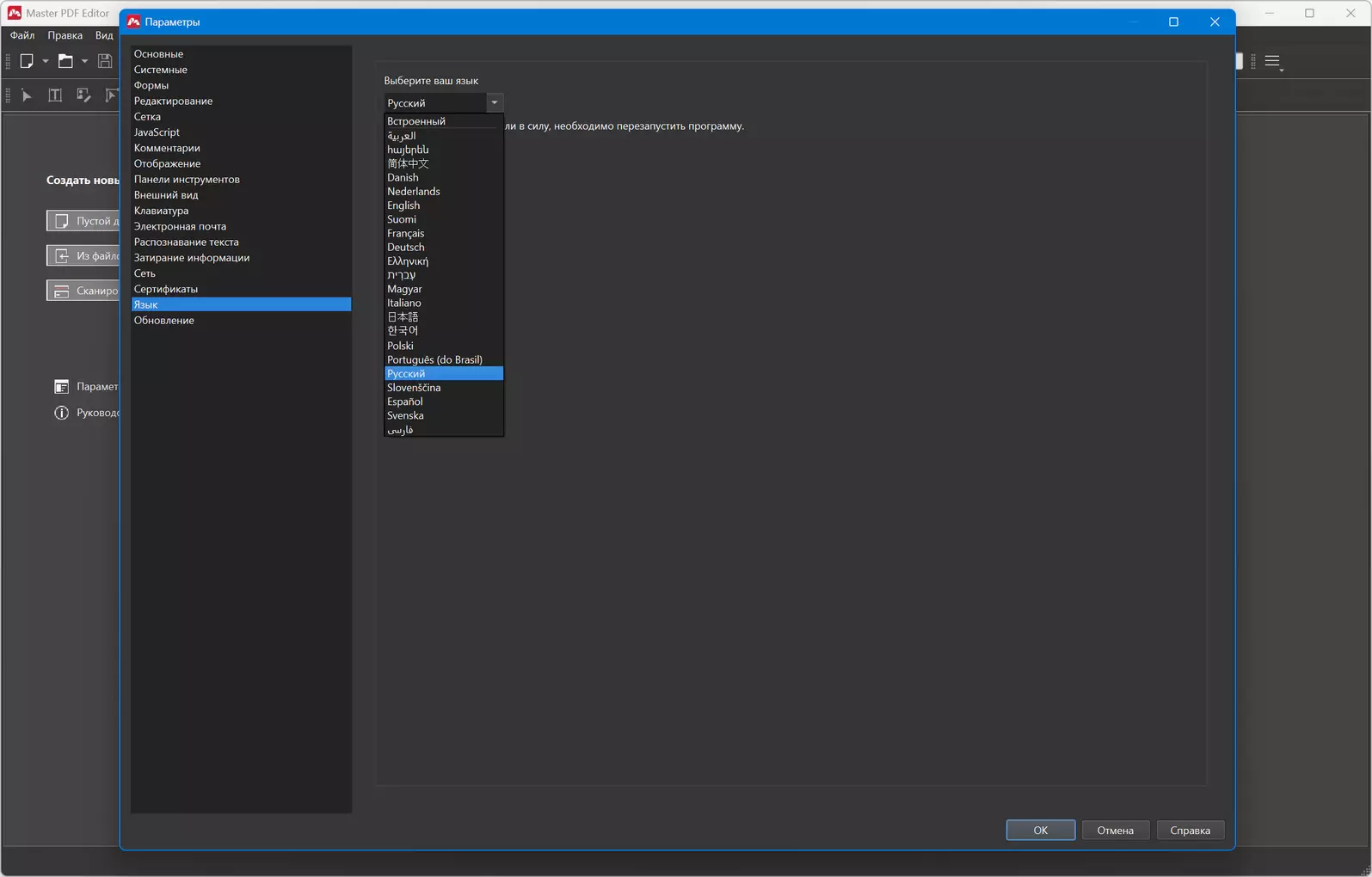Select Основные settings category
This screenshot has width=1372, height=877.
click(241, 53)
